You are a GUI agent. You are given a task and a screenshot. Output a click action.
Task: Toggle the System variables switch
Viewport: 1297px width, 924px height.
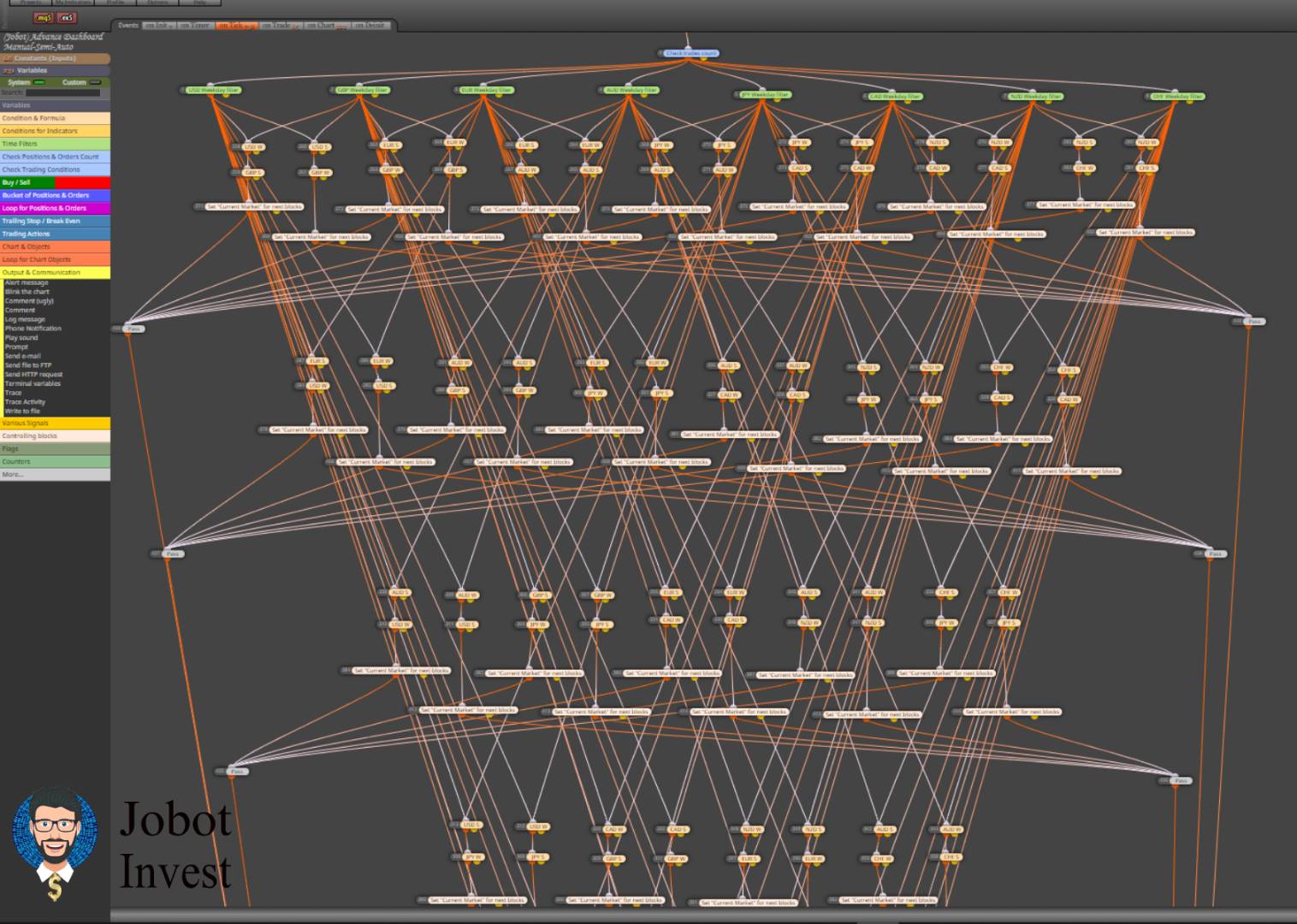pyautogui.click(x=39, y=82)
